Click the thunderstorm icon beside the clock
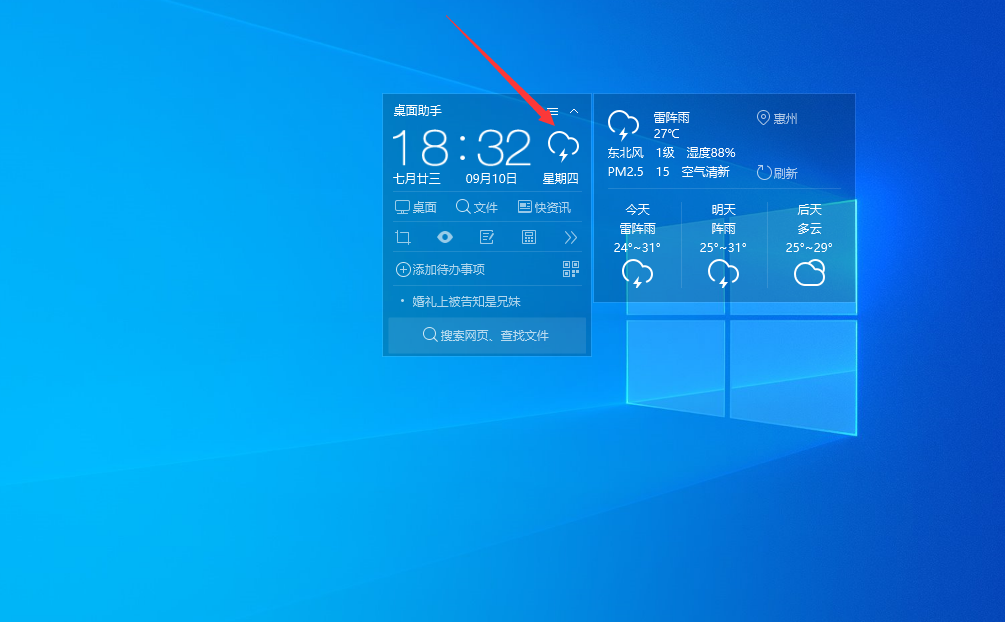 click(562, 147)
